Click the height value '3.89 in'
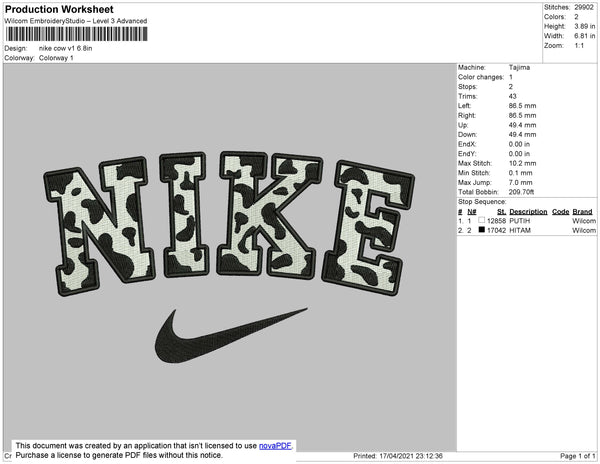This screenshot has height=464, width=600. tap(585, 26)
